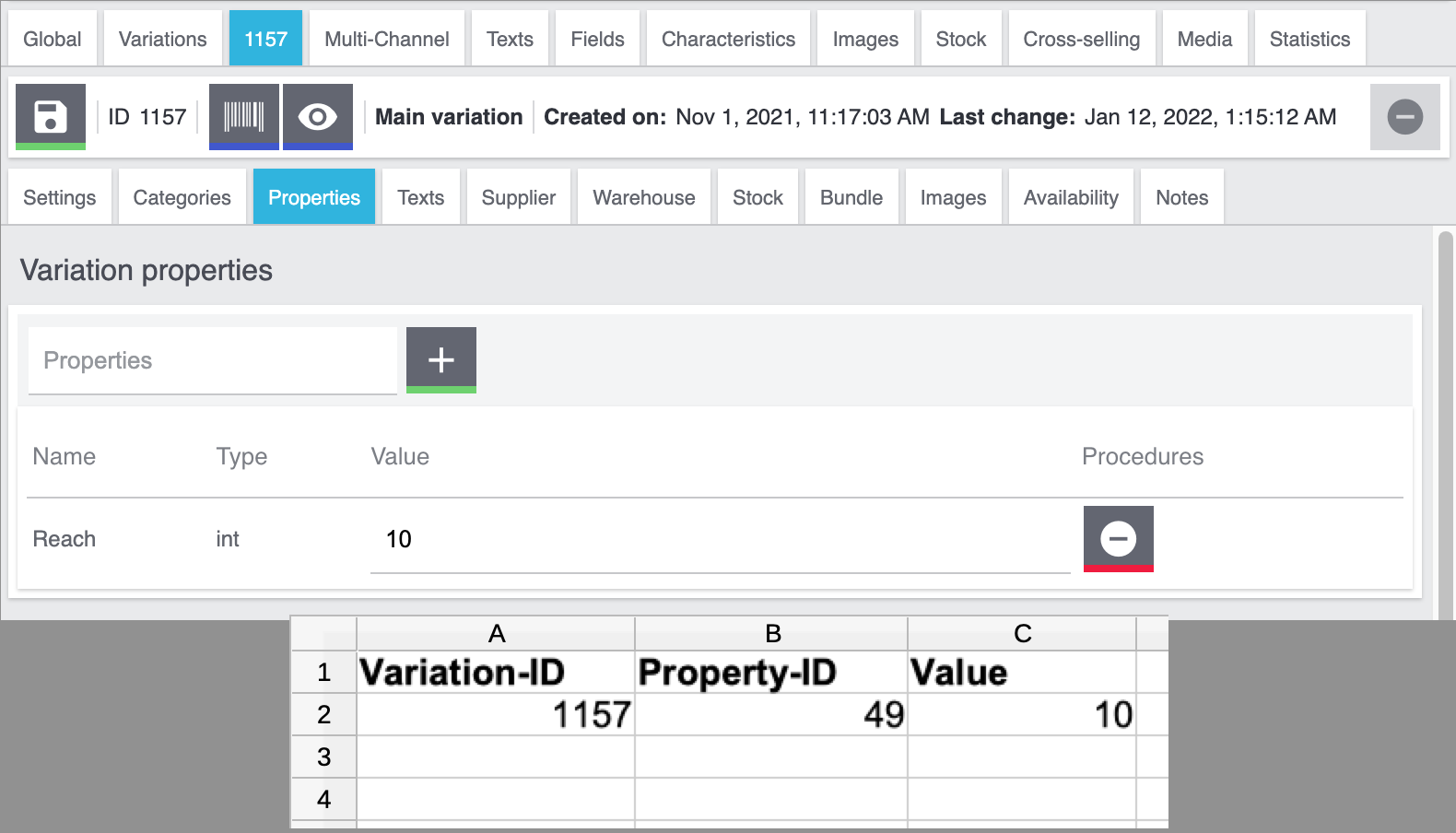The image size is (1456, 833).
Task: Open the Properties selection field
Action: [x=212, y=360]
